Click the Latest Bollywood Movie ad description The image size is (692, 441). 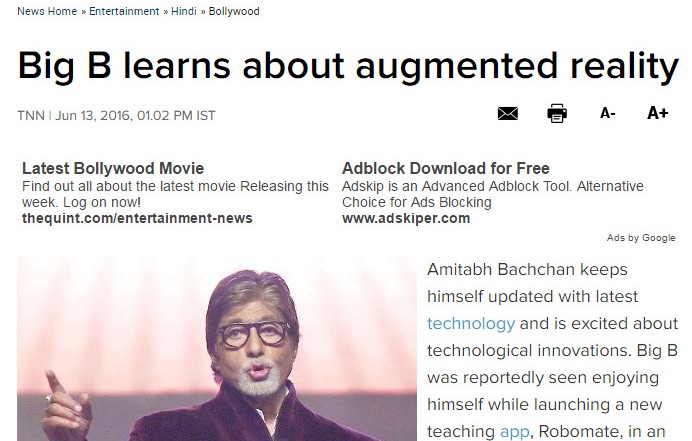(175, 194)
